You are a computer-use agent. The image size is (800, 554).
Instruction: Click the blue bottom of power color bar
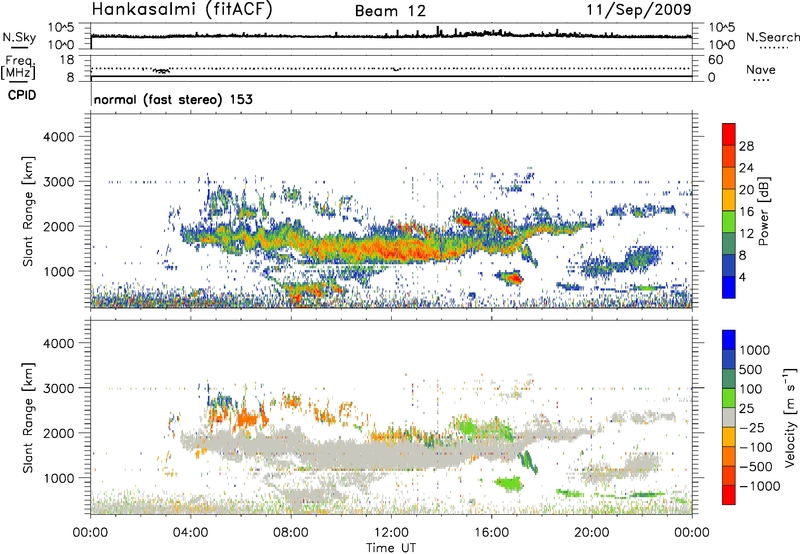[x=729, y=288]
